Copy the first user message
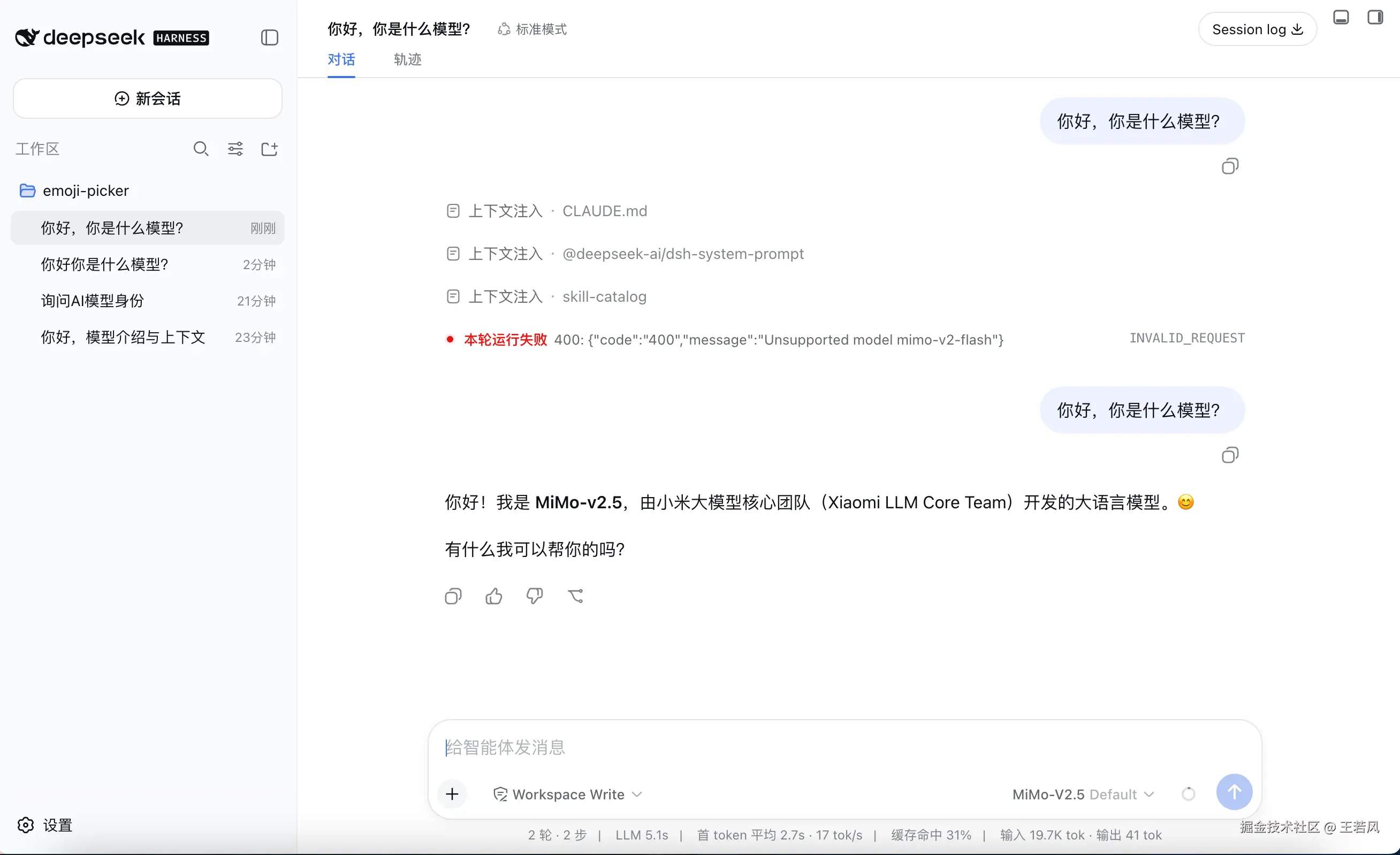 coord(1230,166)
